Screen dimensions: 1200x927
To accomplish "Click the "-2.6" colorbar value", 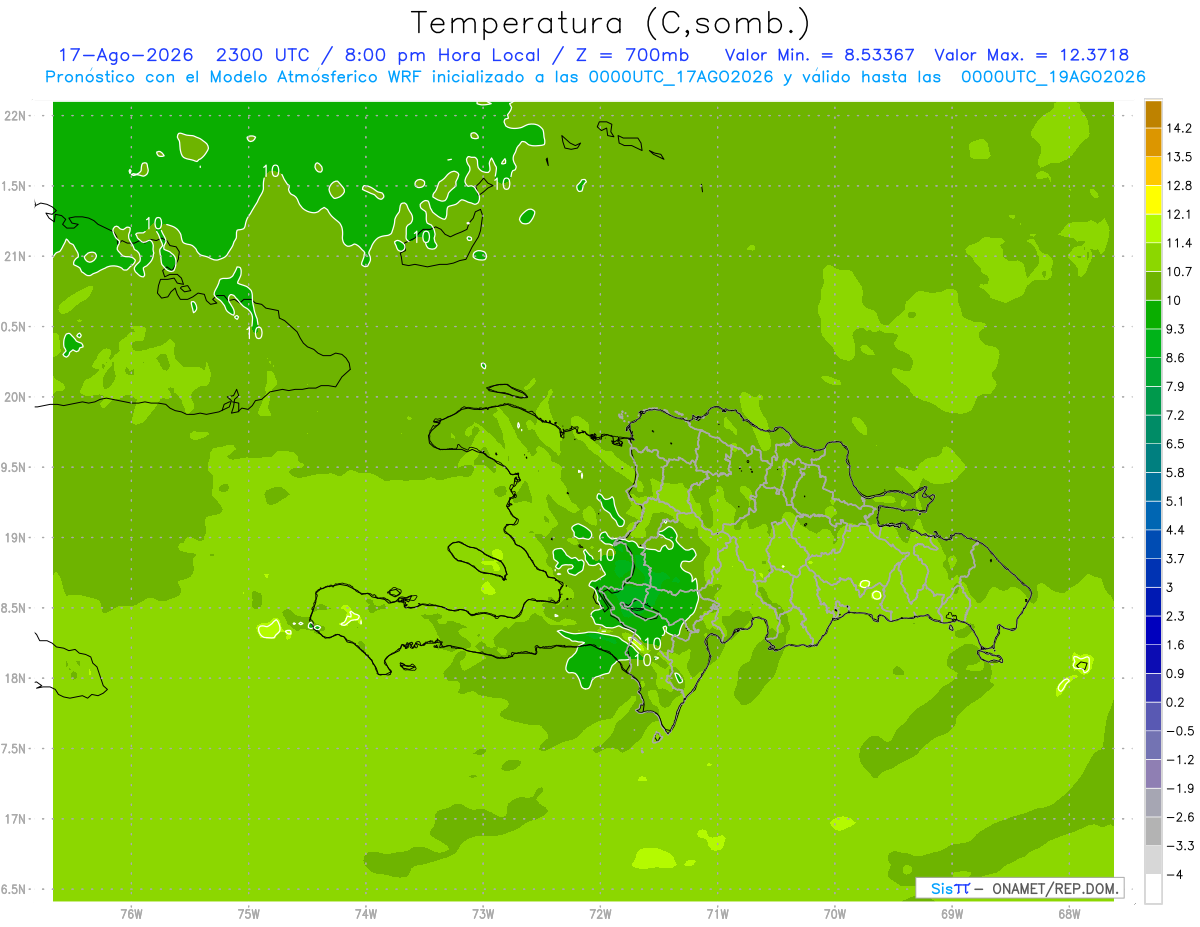I will pyautogui.click(x=1180, y=817).
